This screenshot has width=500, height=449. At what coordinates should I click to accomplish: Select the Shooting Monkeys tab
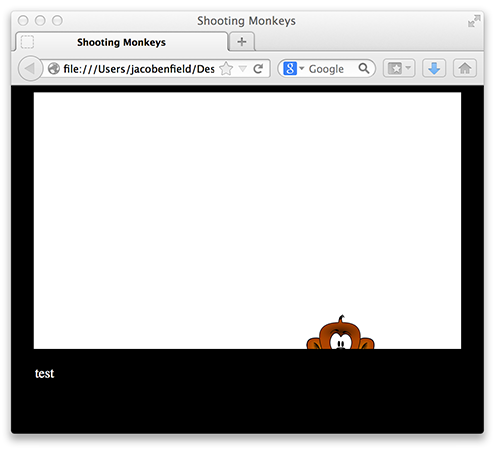(121, 42)
